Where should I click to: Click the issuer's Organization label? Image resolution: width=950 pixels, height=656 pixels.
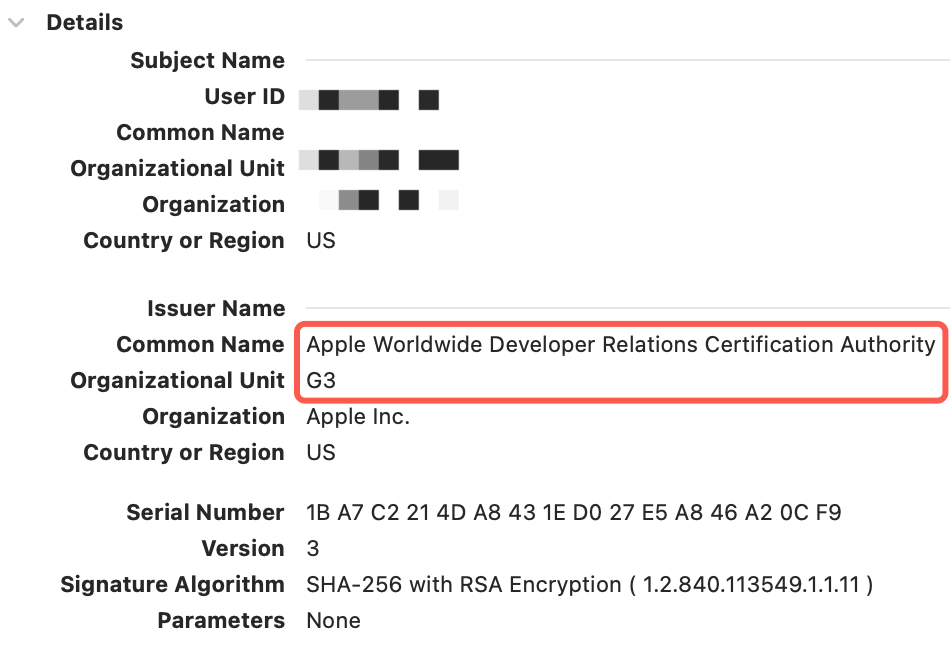tap(213, 417)
